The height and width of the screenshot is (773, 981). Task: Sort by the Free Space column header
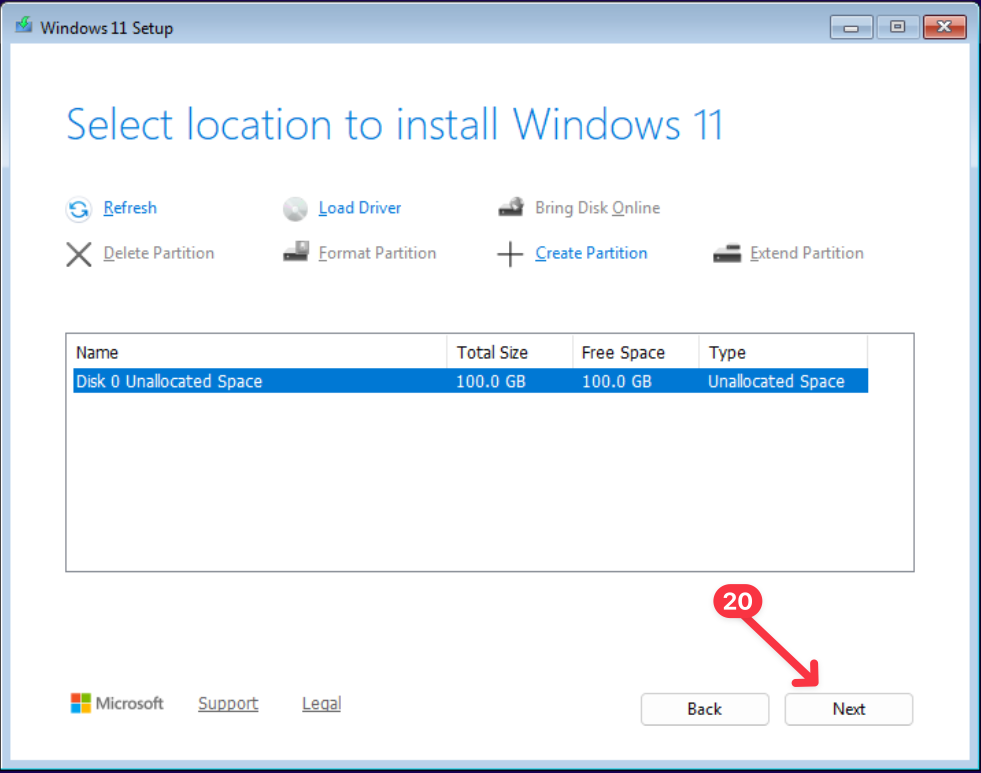(x=635, y=352)
